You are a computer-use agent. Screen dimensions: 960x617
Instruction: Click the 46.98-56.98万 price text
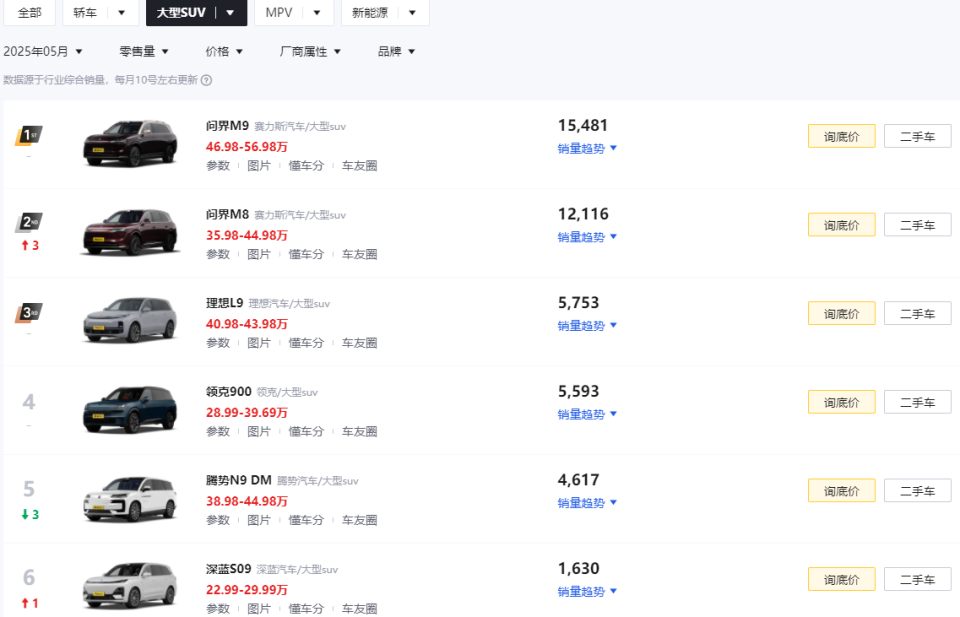pos(247,147)
